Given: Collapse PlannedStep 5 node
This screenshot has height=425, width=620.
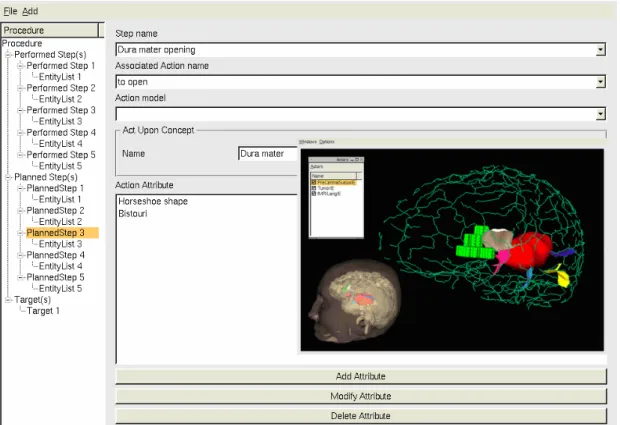Looking at the screenshot, I should tap(20, 278).
